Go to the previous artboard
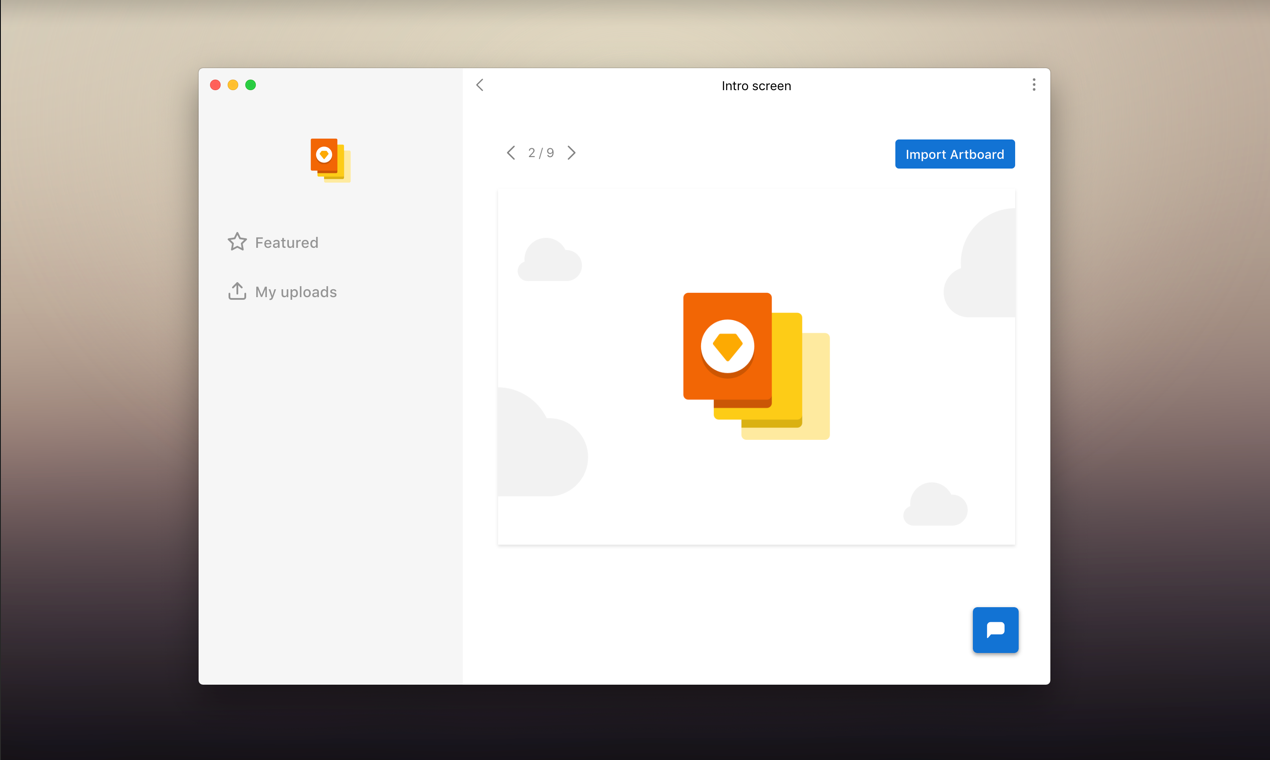The height and width of the screenshot is (760, 1270). [x=511, y=153]
